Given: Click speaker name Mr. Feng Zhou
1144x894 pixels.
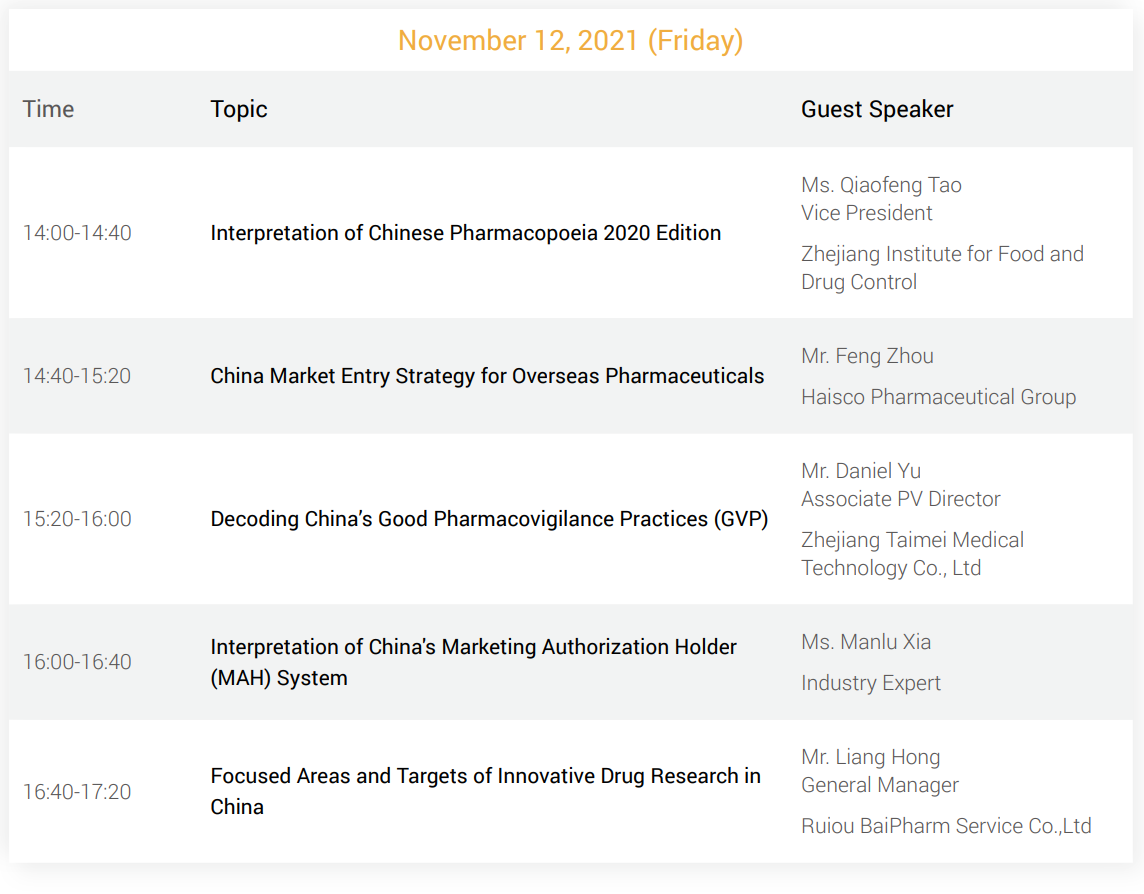Looking at the screenshot, I should pyautogui.click(x=867, y=355).
